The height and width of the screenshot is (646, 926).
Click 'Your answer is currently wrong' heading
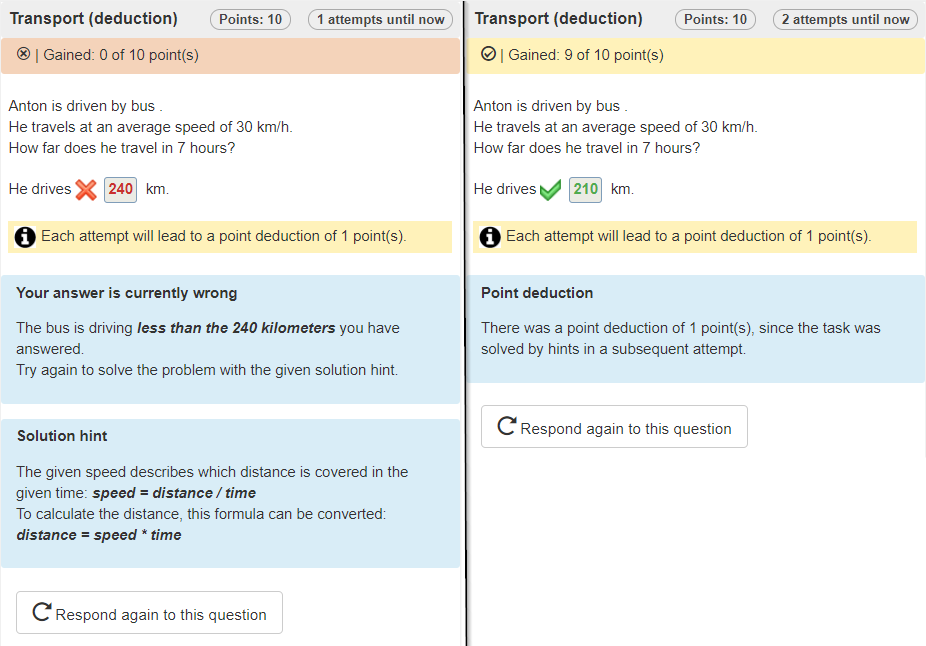(x=127, y=293)
